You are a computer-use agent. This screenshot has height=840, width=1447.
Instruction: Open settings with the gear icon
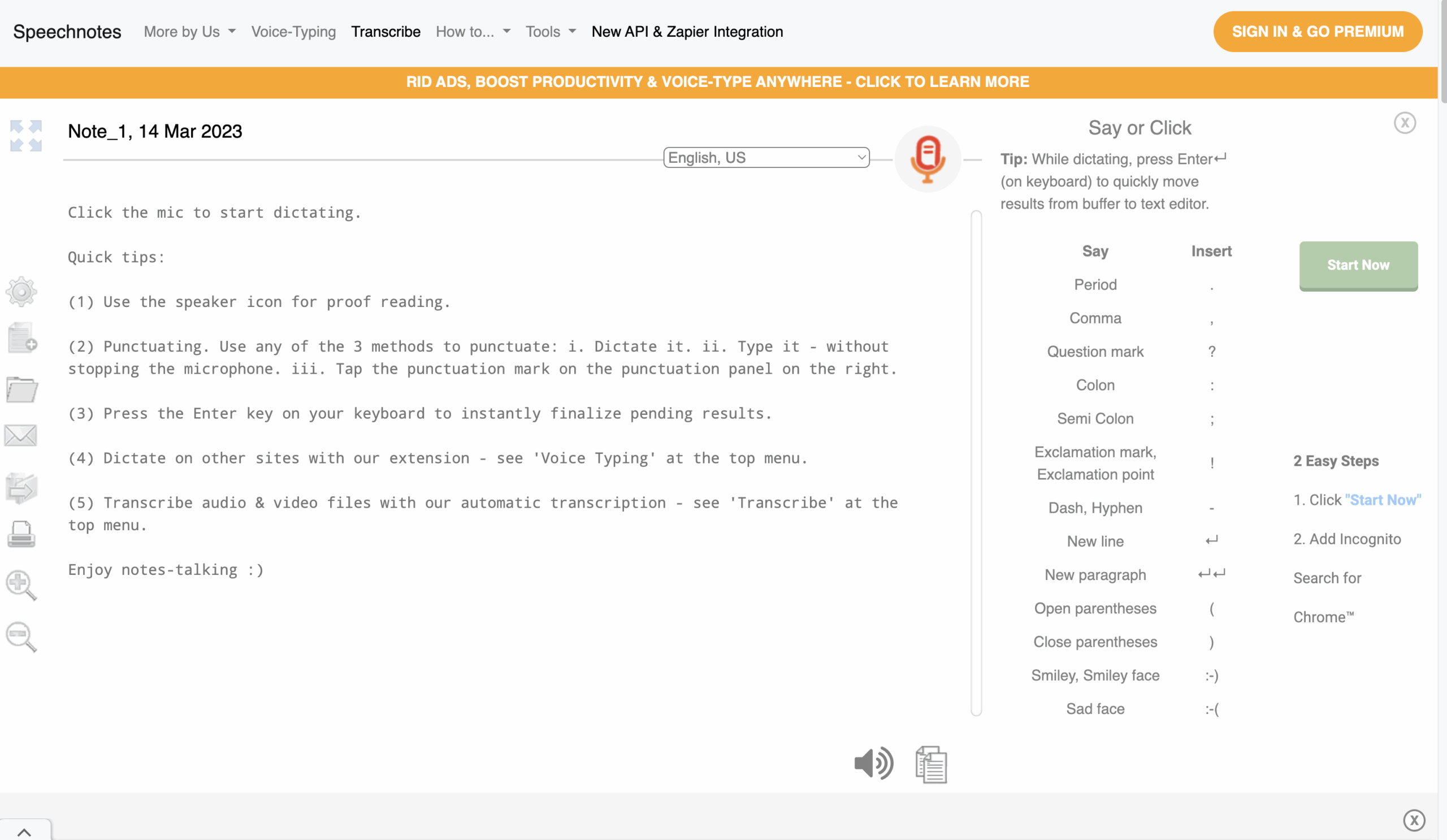(x=21, y=291)
